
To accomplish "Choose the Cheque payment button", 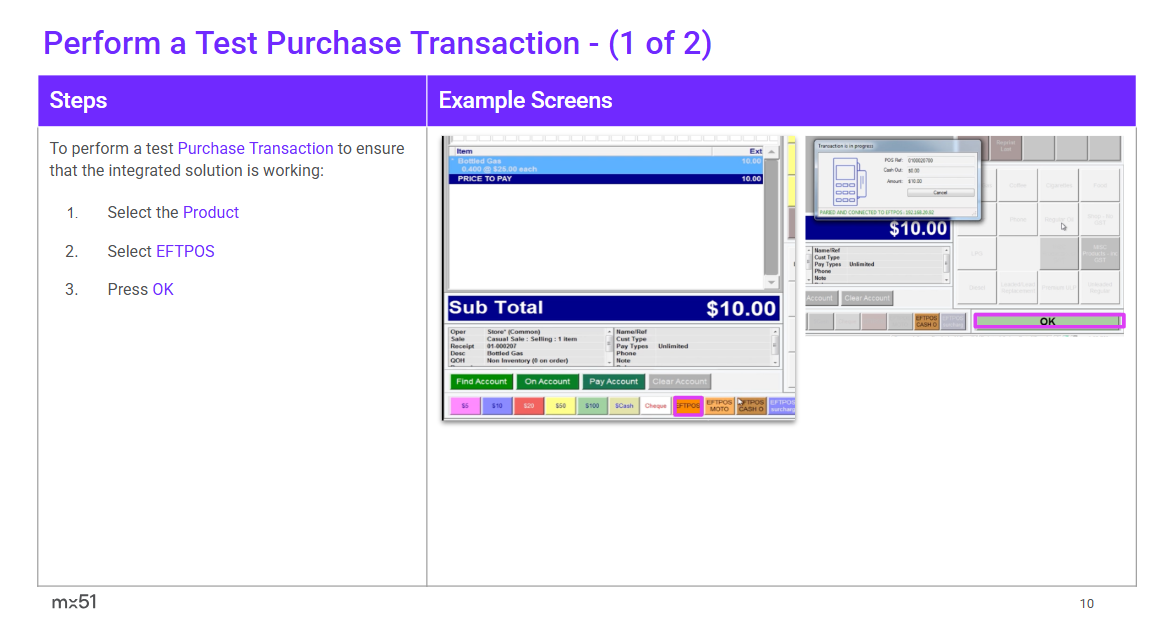I will point(655,406).
